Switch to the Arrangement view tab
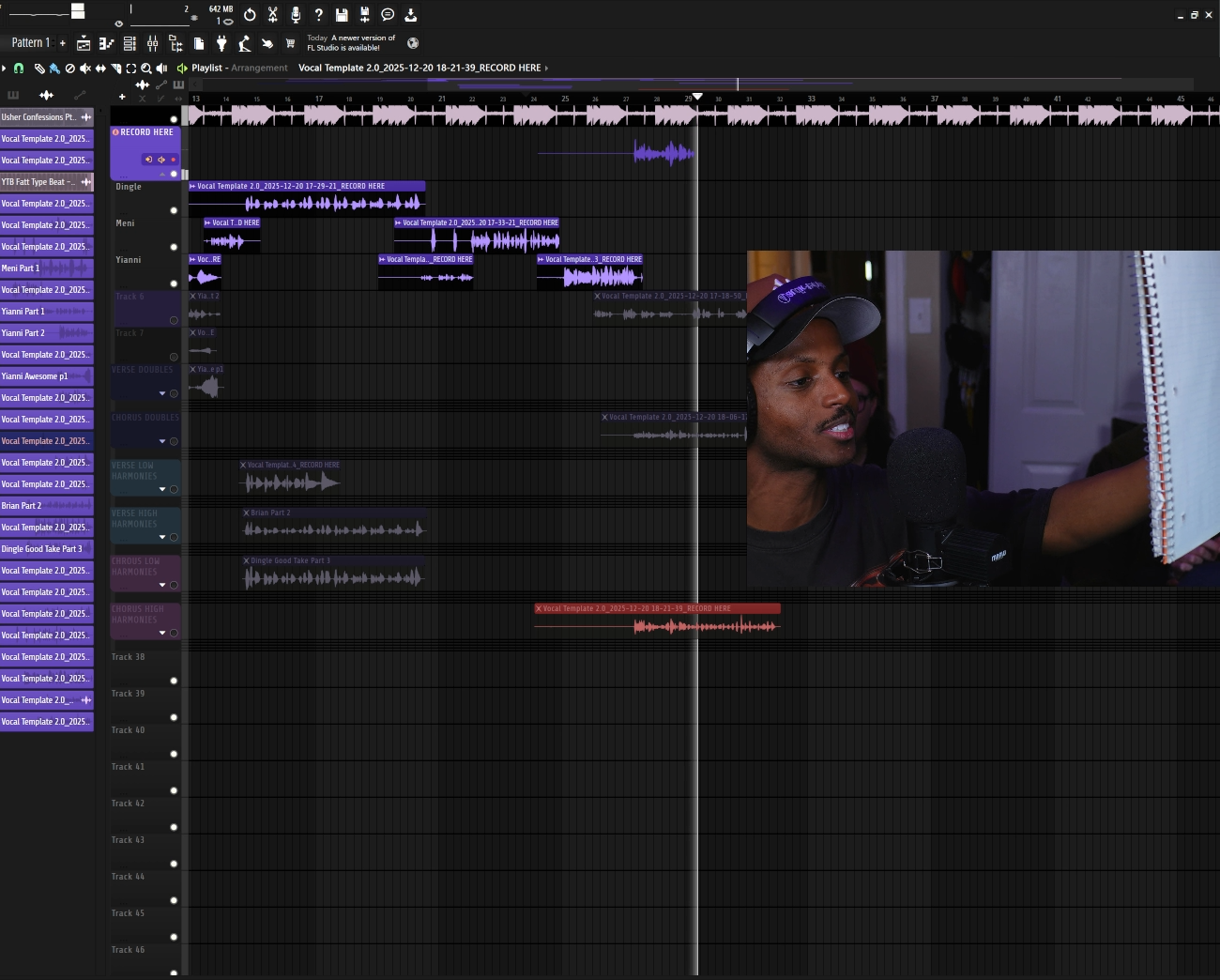Viewport: 1220px width, 980px height. (259, 68)
